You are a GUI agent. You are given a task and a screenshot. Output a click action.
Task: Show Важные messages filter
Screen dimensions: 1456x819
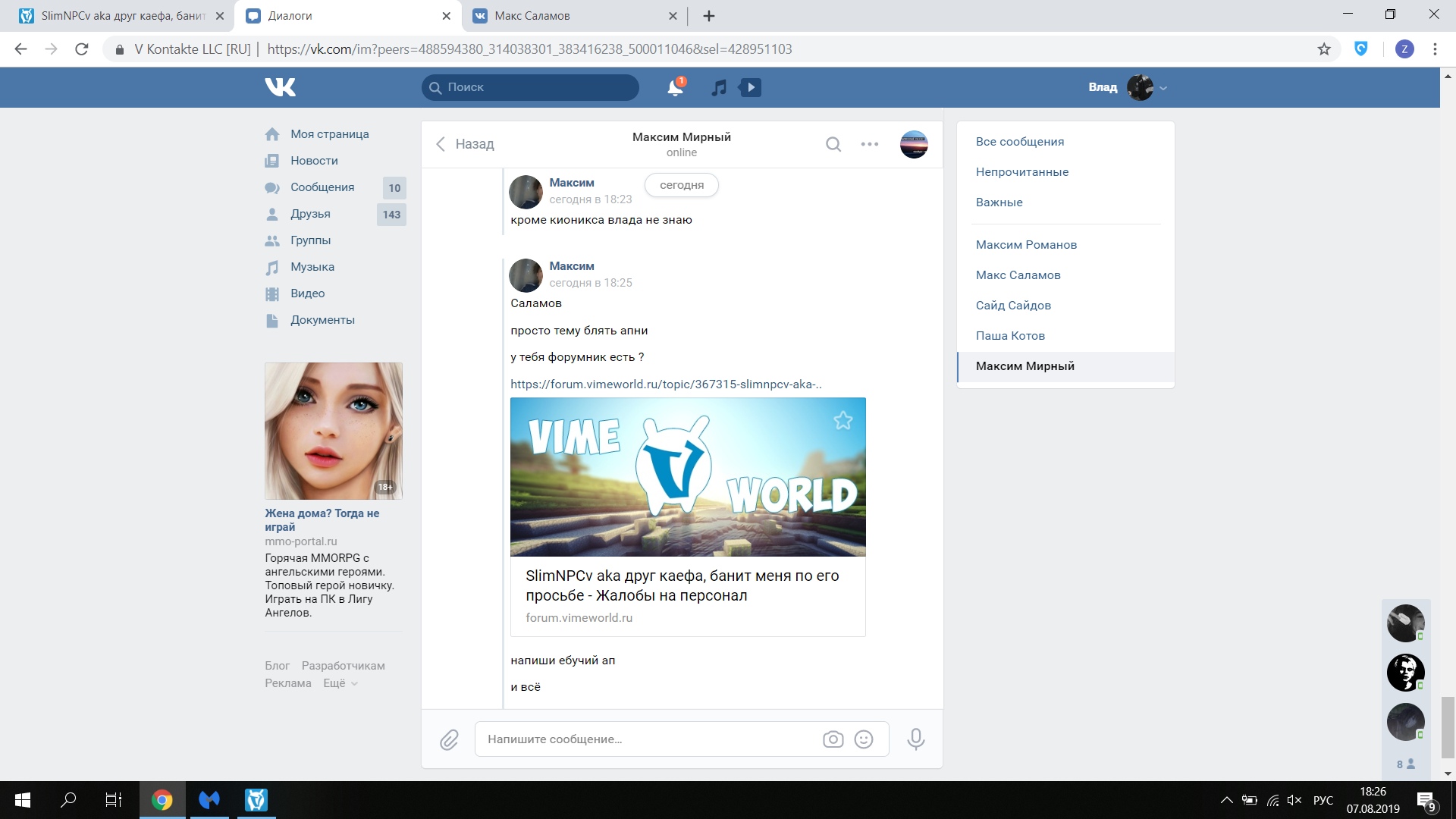point(999,202)
